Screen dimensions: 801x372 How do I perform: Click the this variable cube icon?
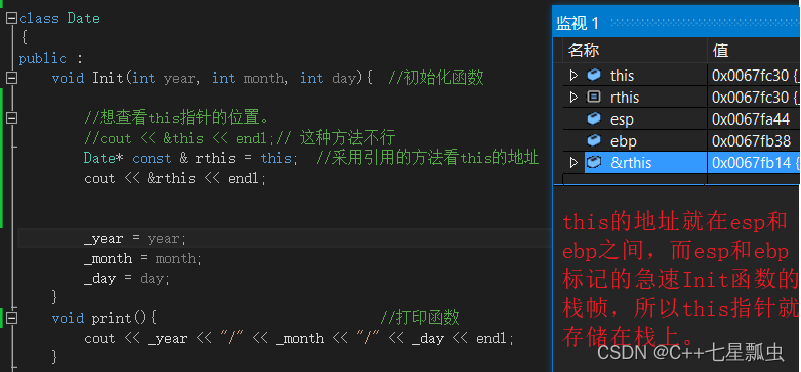pos(594,76)
